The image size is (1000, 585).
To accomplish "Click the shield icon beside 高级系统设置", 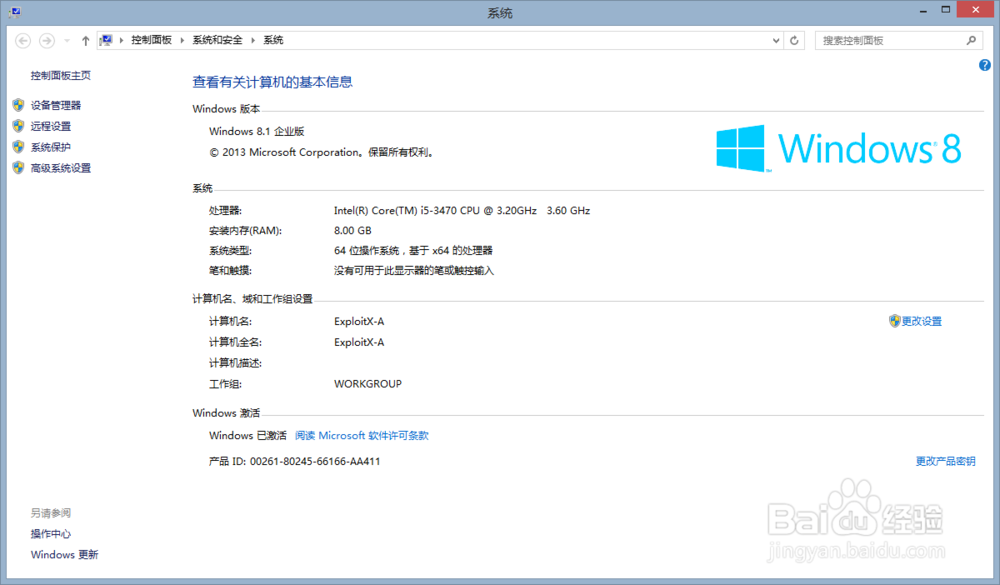I will (x=18, y=168).
